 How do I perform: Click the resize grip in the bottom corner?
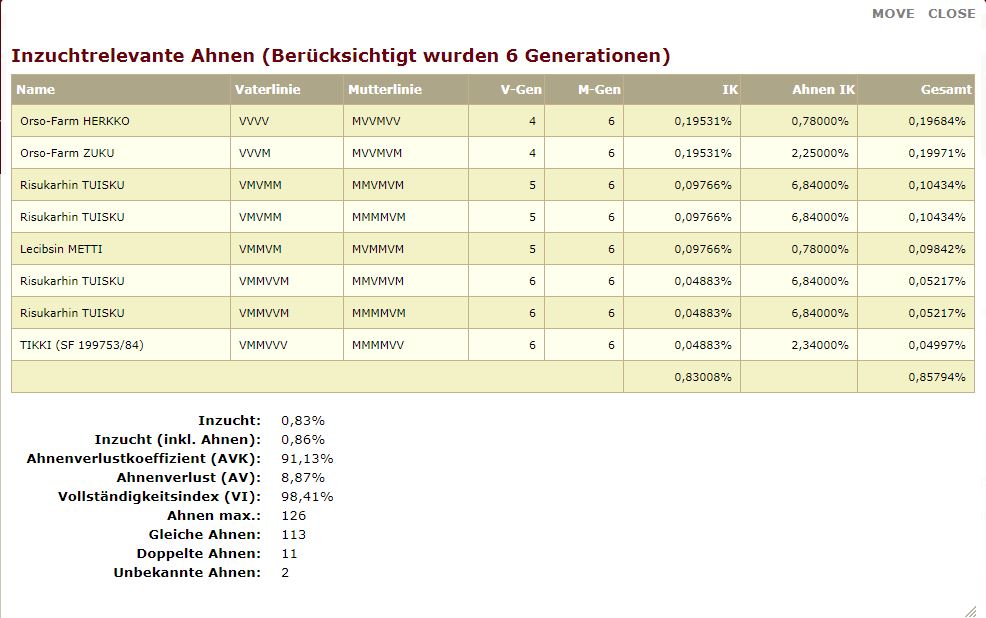[971, 611]
